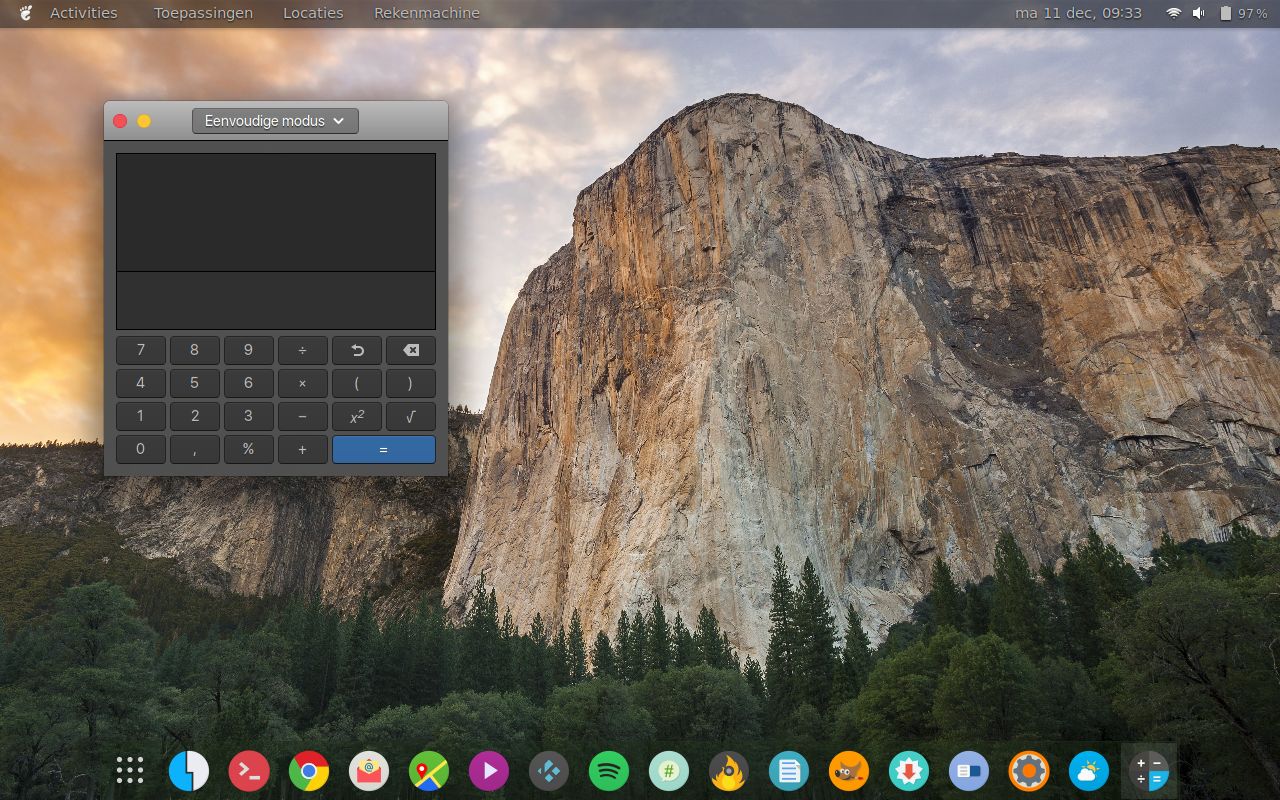Viewport: 1280px width, 800px height.
Task: Launch Spotify from the dock
Action: 608,770
